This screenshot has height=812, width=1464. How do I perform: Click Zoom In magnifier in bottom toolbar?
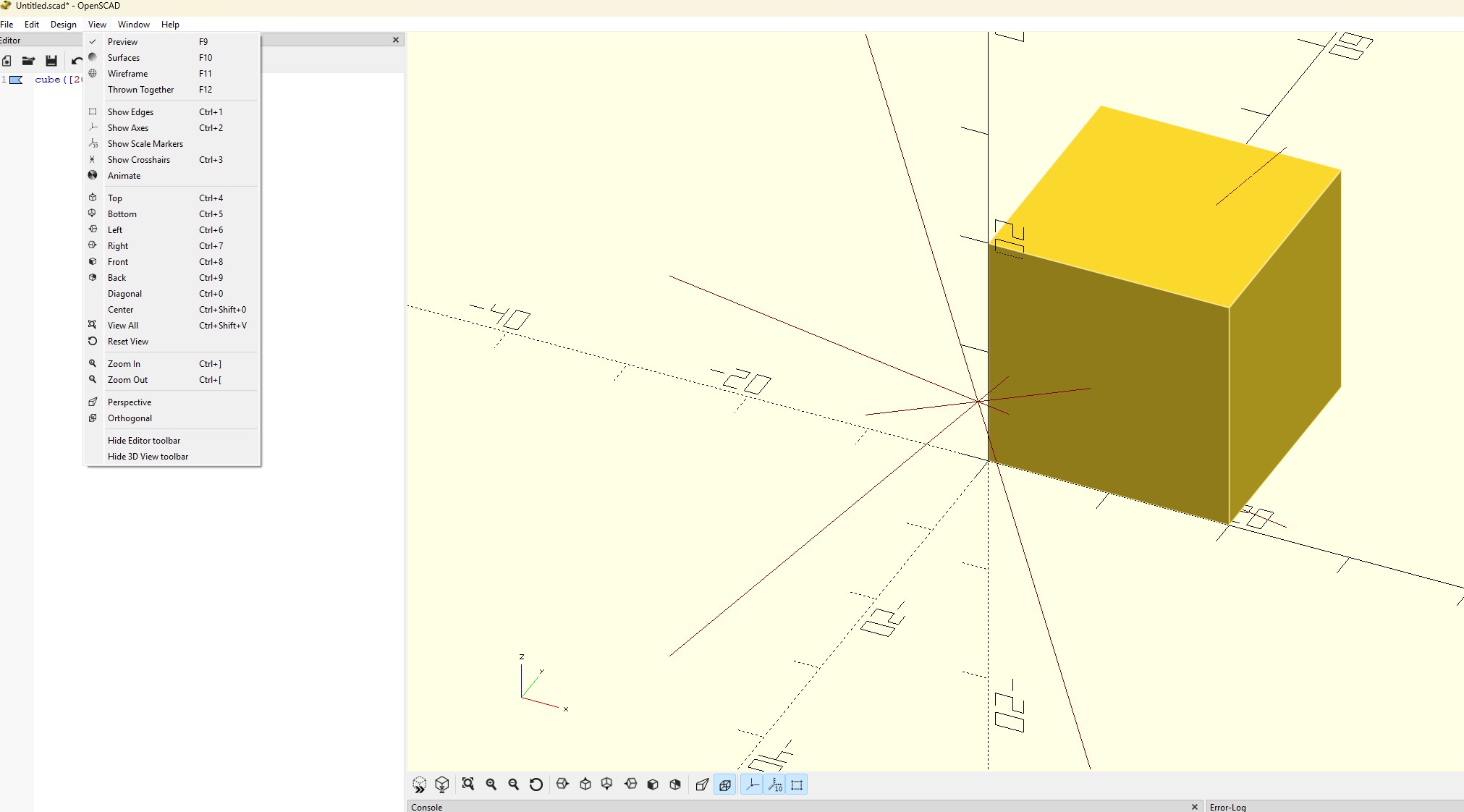pyautogui.click(x=491, y=784)
